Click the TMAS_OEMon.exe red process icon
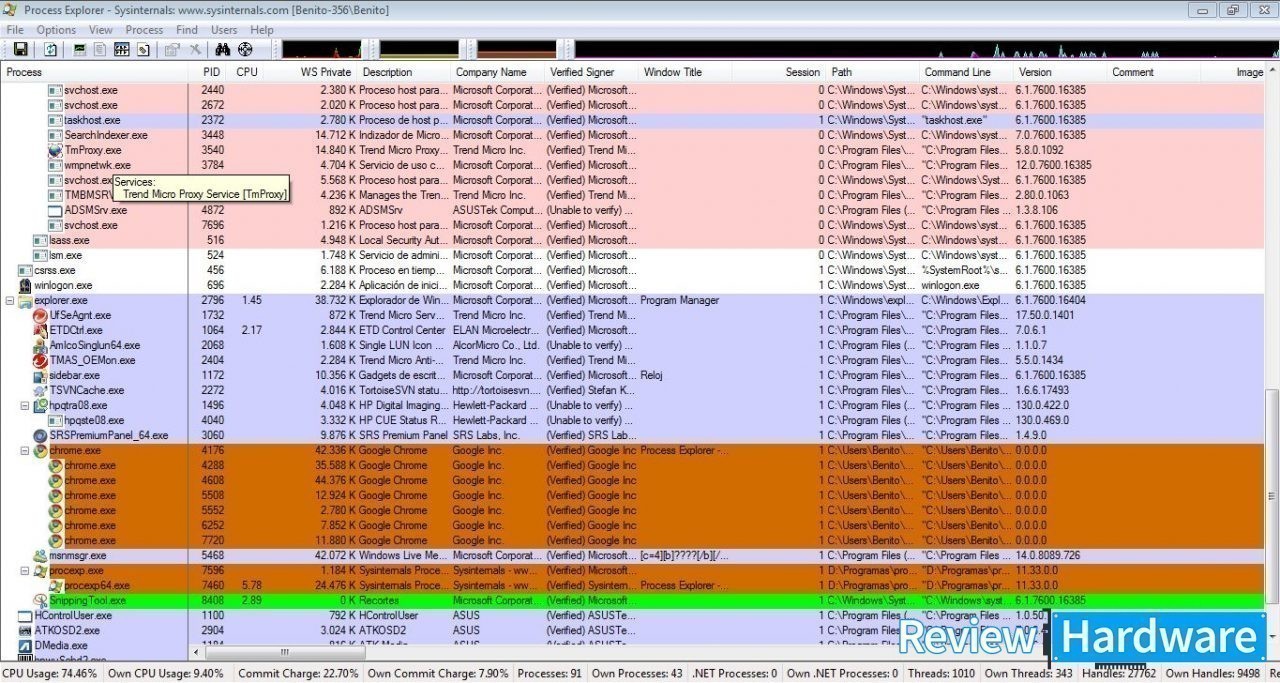The height and width of the screenshot is (683, 1280). point(41,360)
